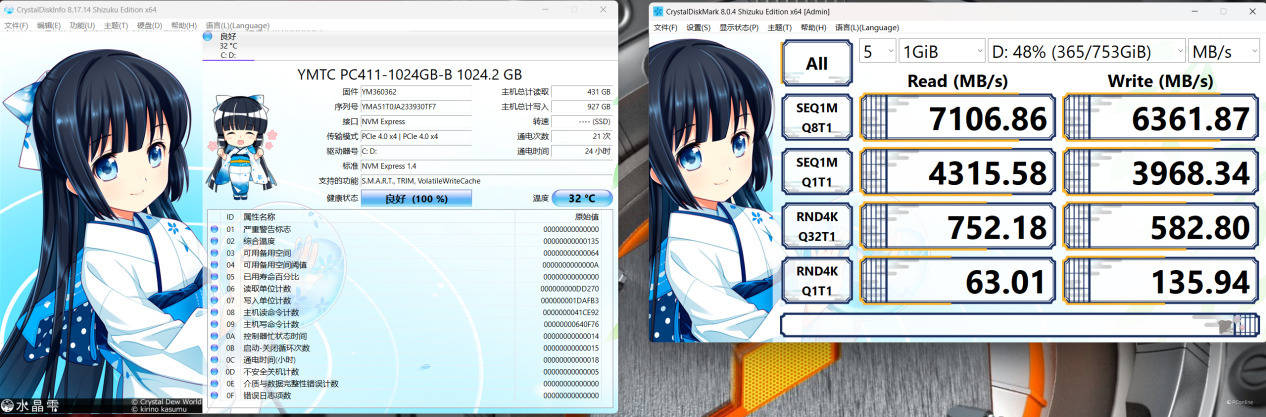Start the RND4K Q1T1 test
The width and height of the screenshot is (1266, 417).
tap(816, 280)
